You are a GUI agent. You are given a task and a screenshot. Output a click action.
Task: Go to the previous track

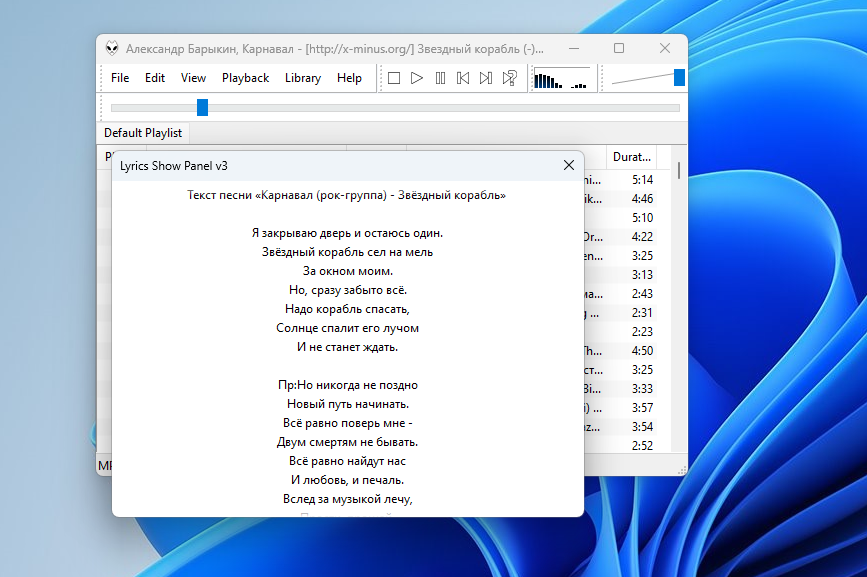(x=463, y=78)
